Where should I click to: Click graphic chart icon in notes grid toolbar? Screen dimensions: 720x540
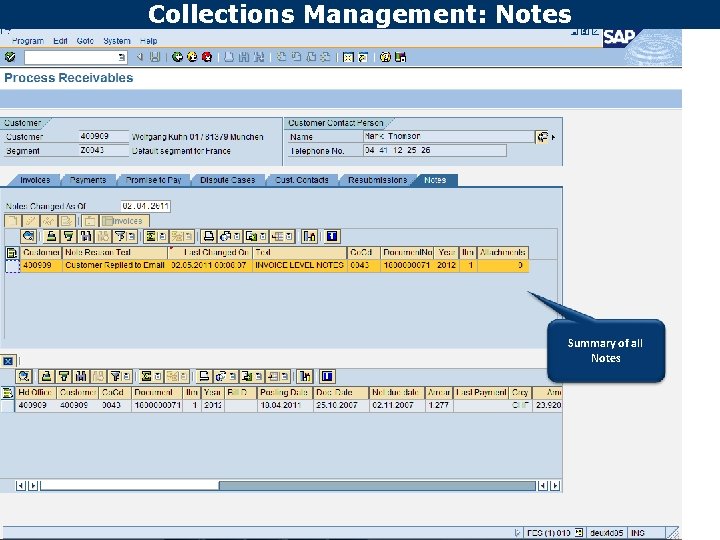click(310, 236)
